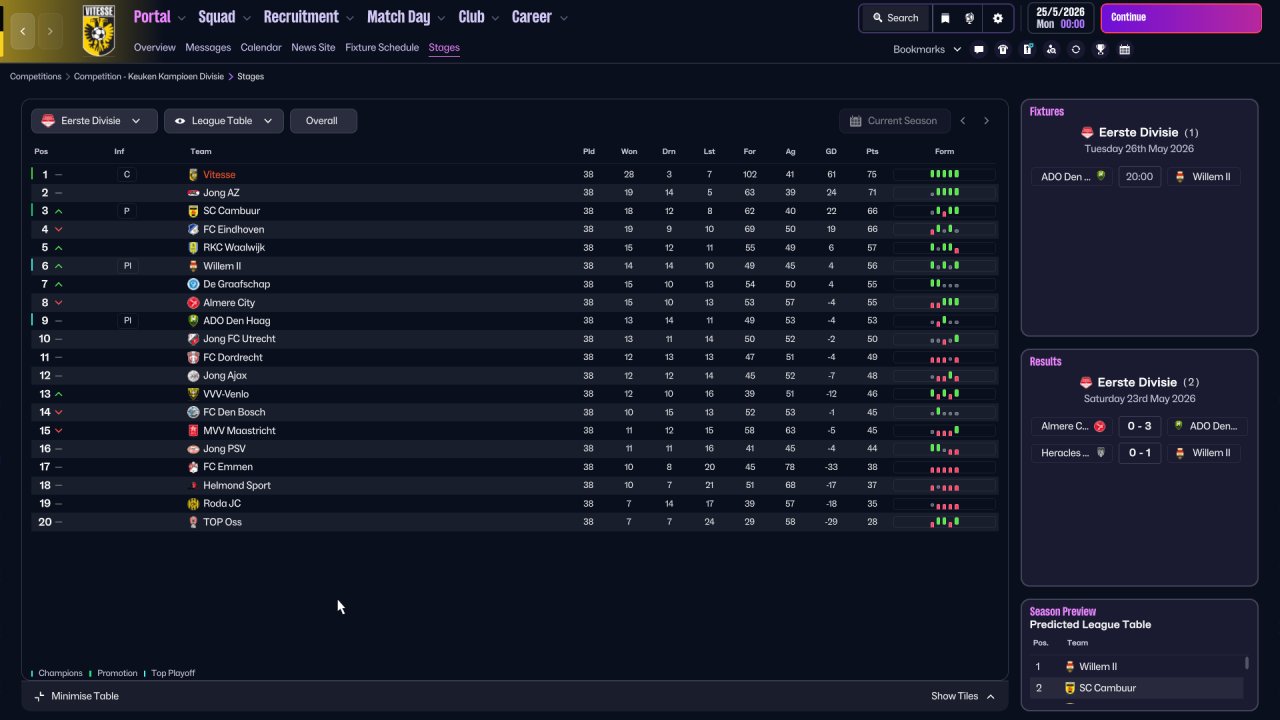The width and height of the screenshot is (1280, 720).
Task: Toggle Show Tiles panel
Action: tap(963, 696)
